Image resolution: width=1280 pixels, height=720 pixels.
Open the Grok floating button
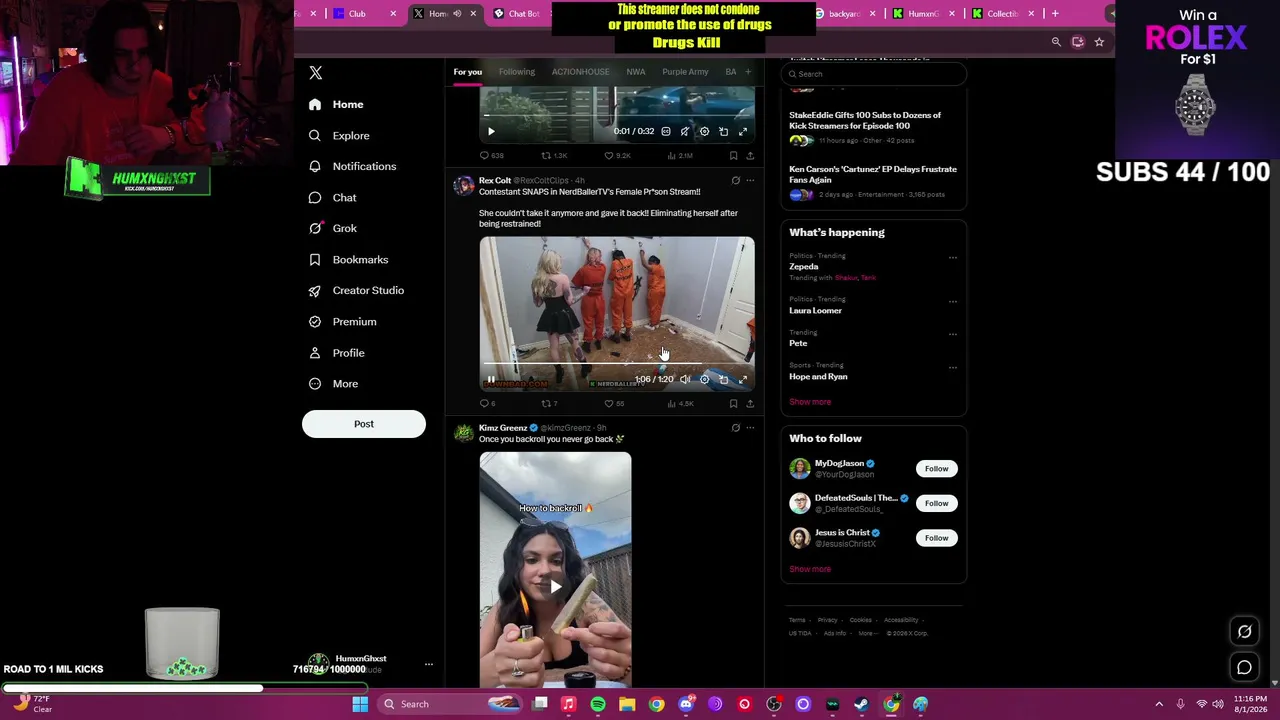point(1245,632)
